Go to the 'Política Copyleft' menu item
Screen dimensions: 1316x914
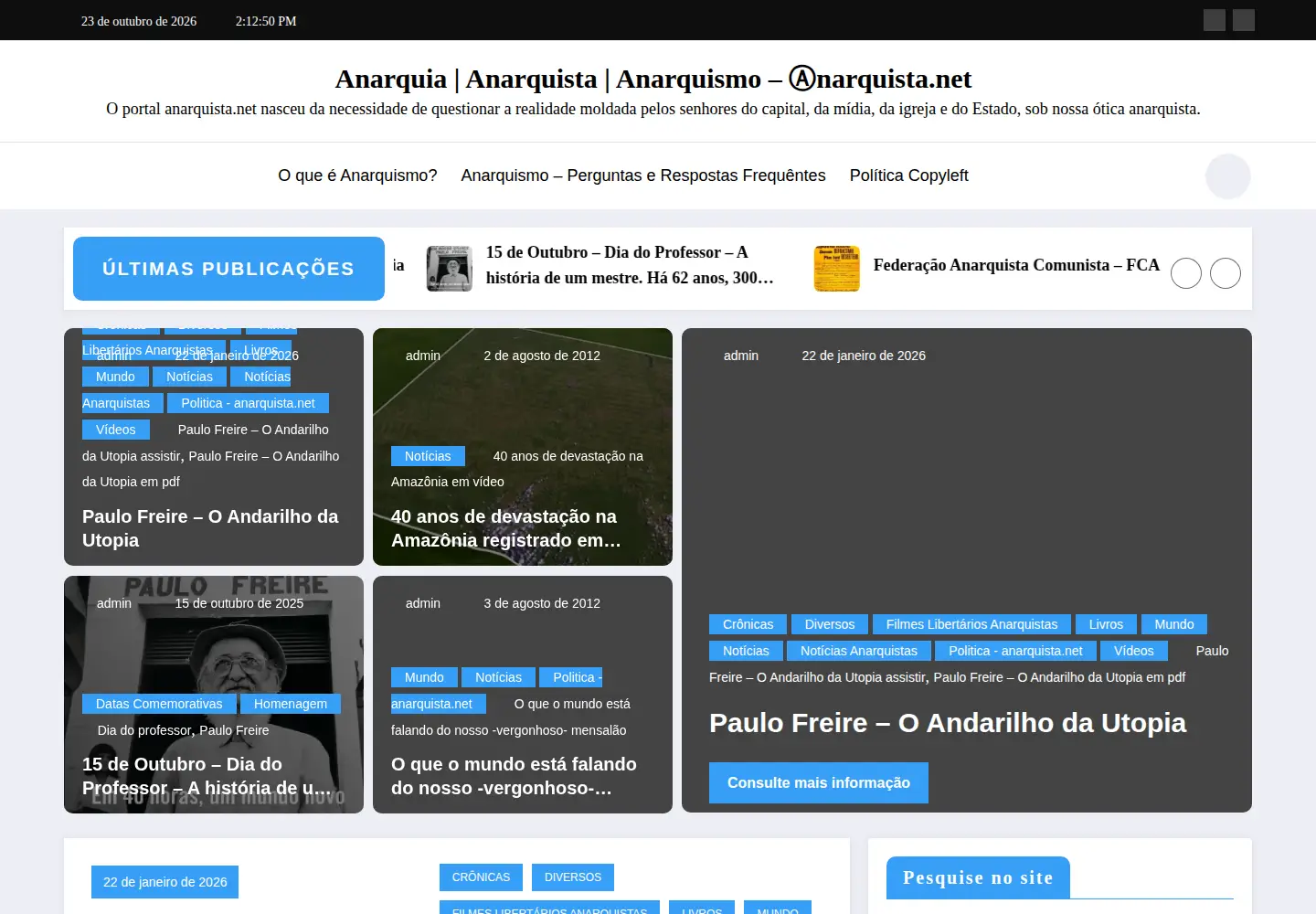[x=909, y=175]
